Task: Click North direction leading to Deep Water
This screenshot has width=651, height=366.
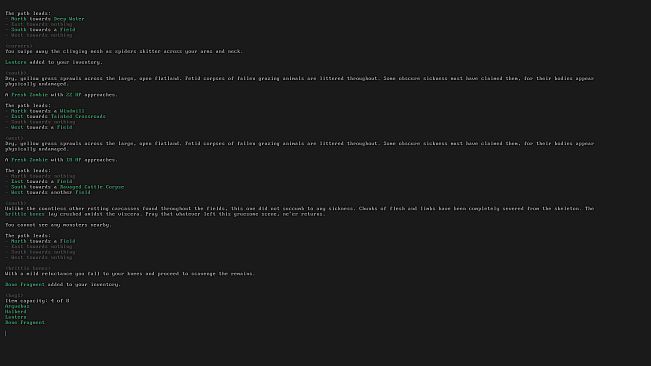Action: tap(18, 19)
